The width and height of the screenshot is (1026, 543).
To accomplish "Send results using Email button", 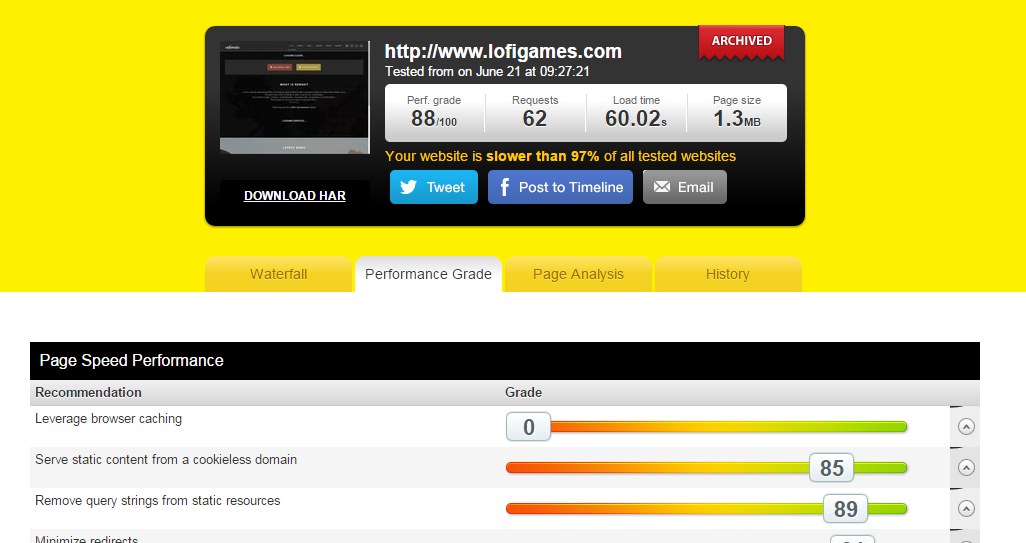I will (x=684, y=187).
